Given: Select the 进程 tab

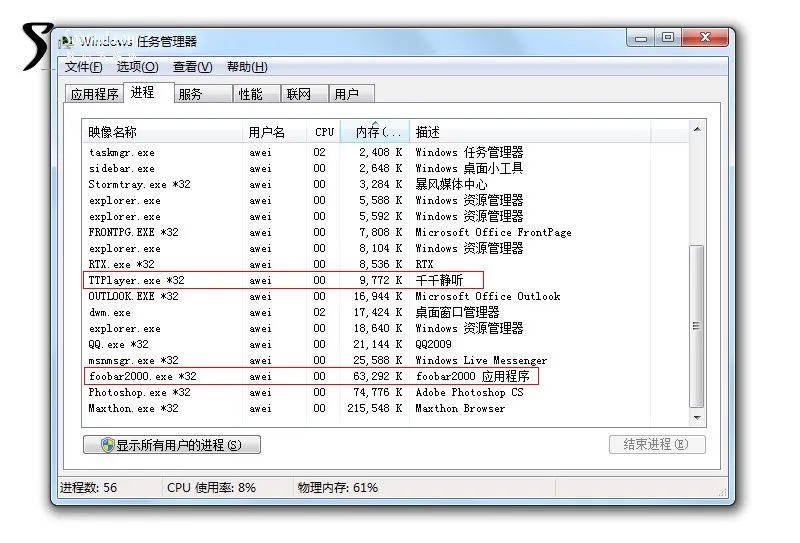Looking at the screenshot, I should [x=148, y=92].
